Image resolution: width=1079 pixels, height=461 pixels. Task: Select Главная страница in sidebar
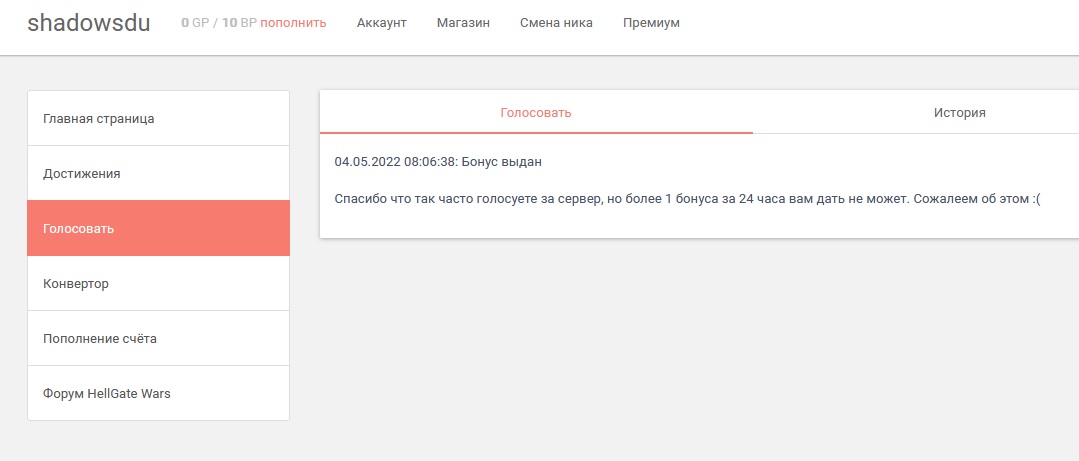tap(158, 118)
